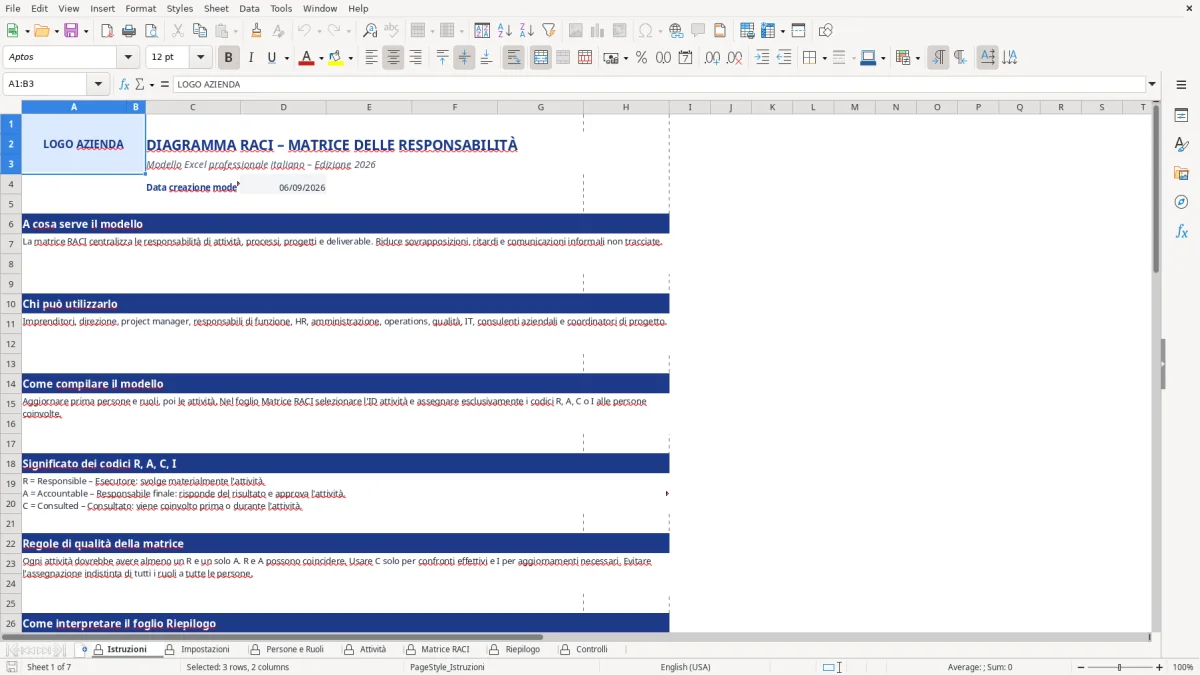This screenshot has height=675, width=1200.
Task: Insert a hyperlink
Action: (x=676, y=31)
